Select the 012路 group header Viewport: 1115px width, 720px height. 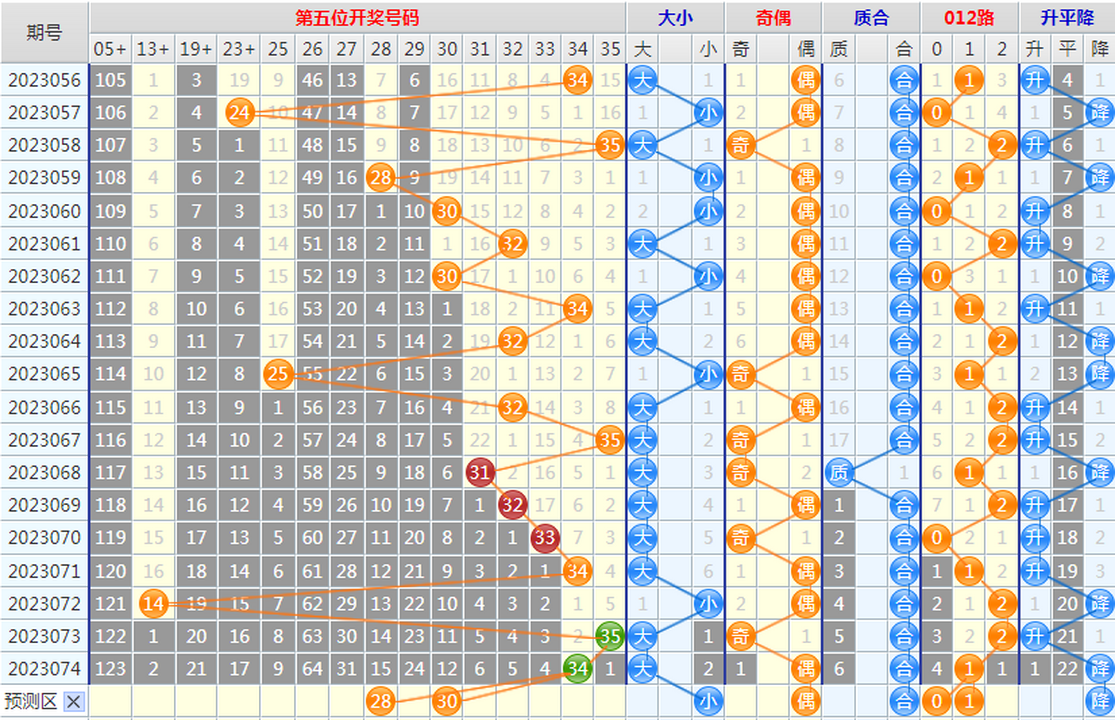pos(969,18)
